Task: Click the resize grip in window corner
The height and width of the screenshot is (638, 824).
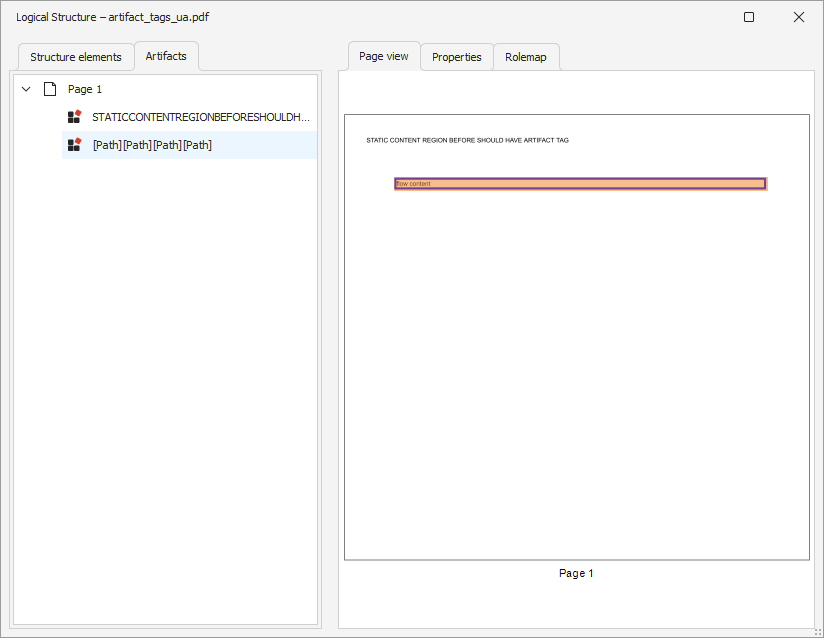Action: click(816, 630)
